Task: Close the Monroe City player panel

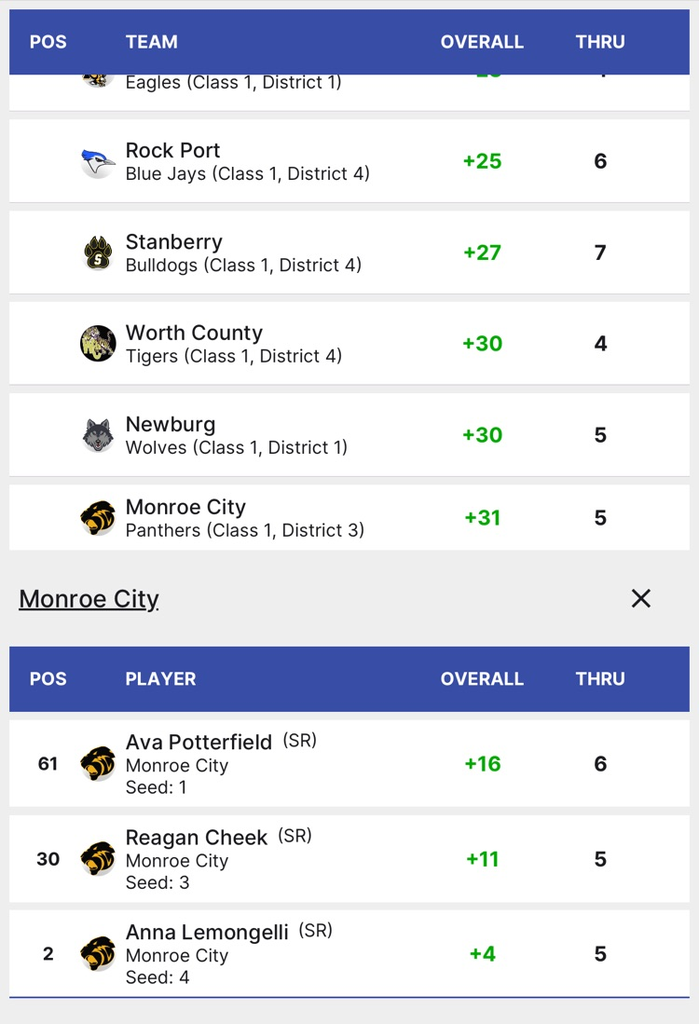Action: pyautogui.click(x=641, y=598)
